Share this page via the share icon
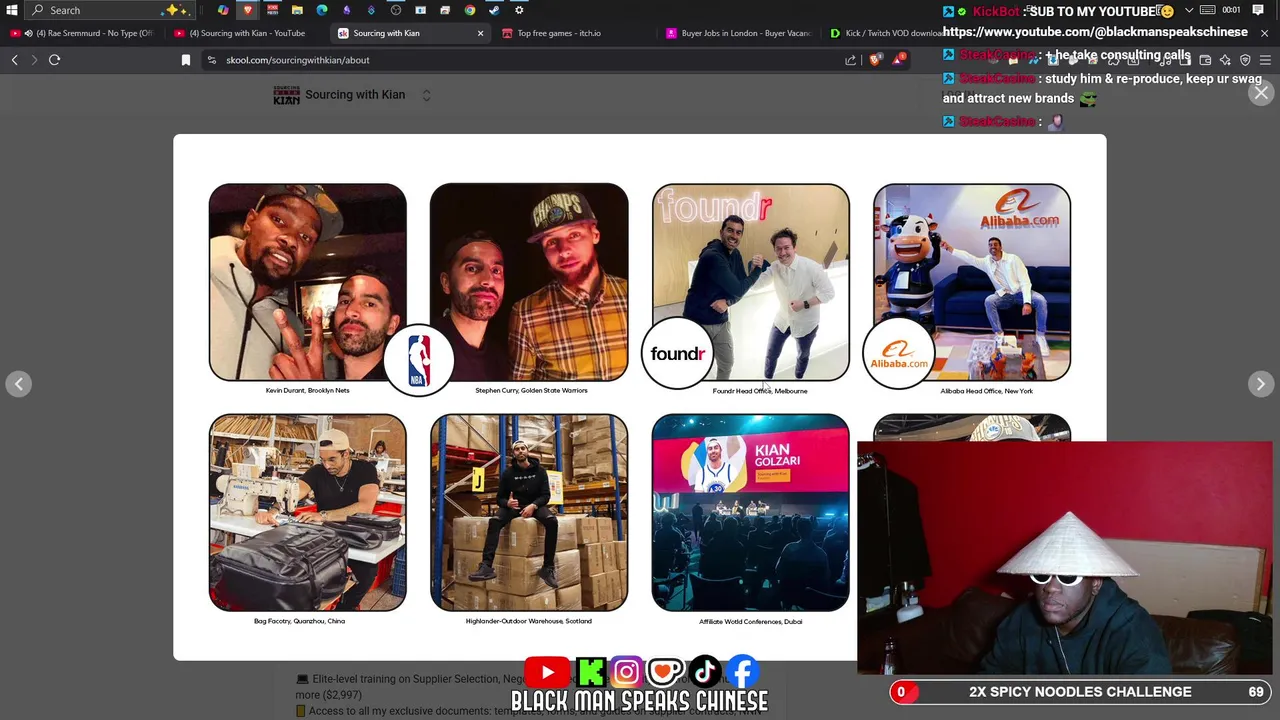This screenshot has height=720, width=1280. tap(851, 60)
